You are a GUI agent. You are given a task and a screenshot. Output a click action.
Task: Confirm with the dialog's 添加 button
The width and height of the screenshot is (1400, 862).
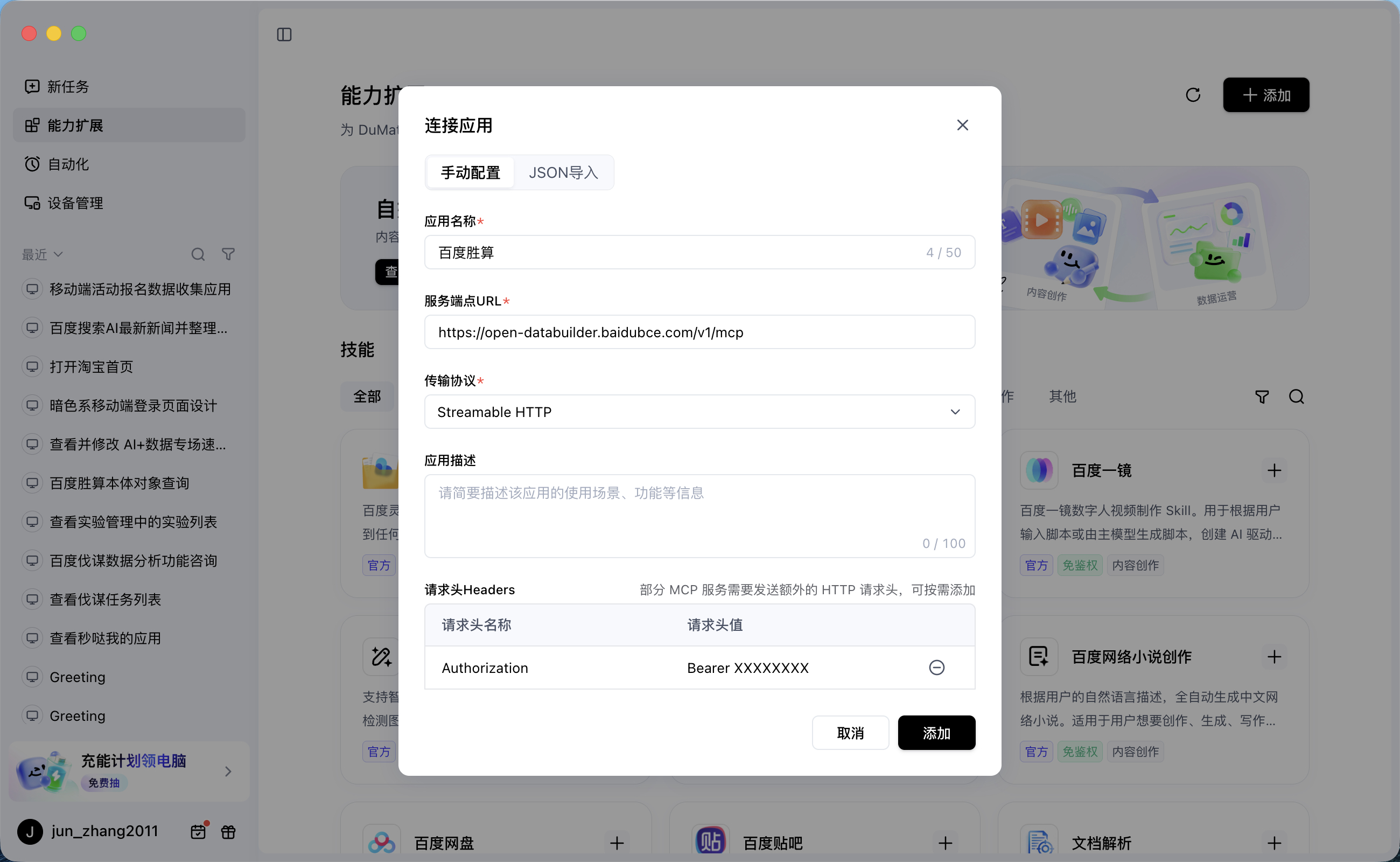[x=936, y=733]
